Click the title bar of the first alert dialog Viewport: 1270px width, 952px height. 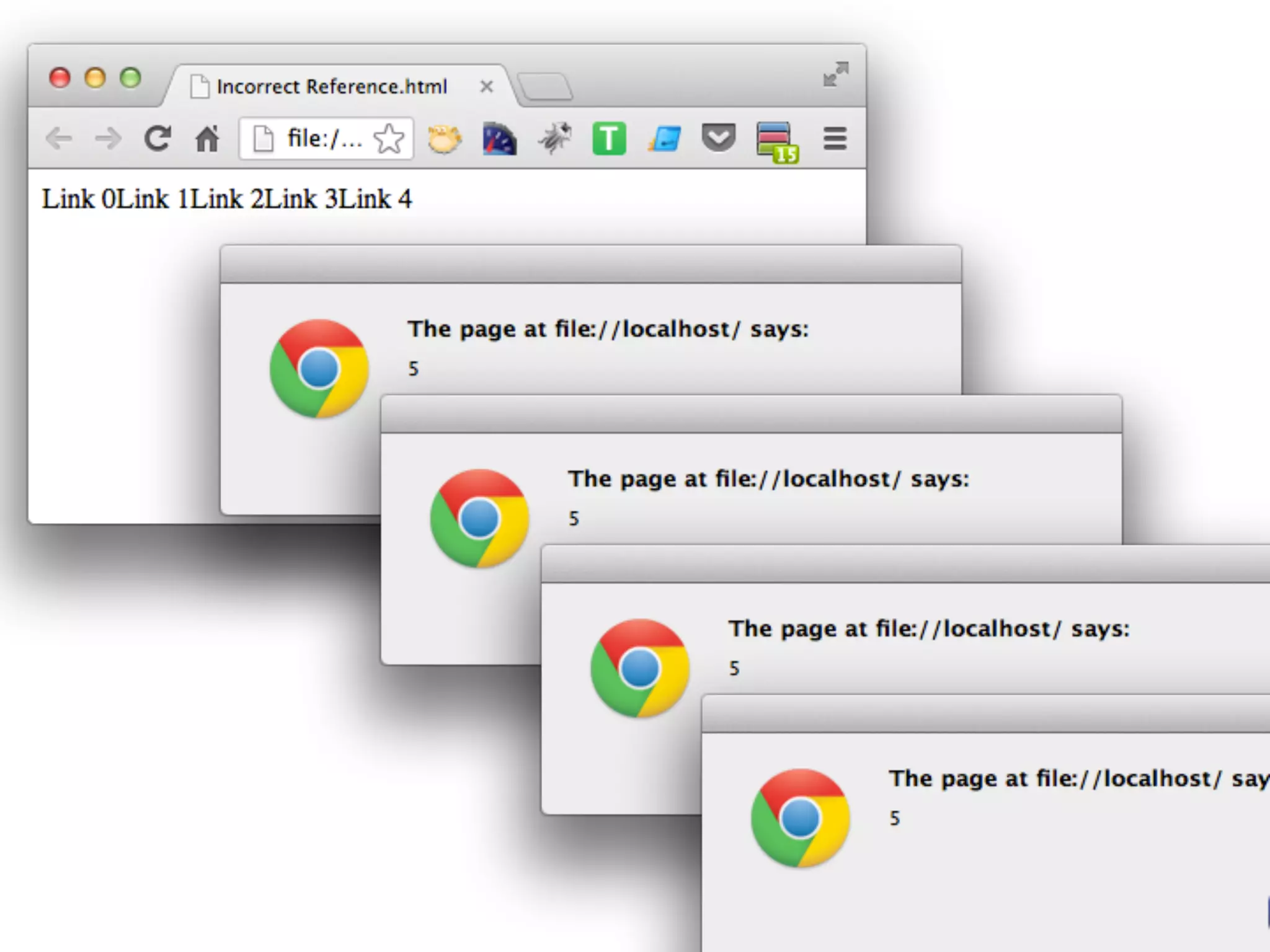[x=591, y=265]
